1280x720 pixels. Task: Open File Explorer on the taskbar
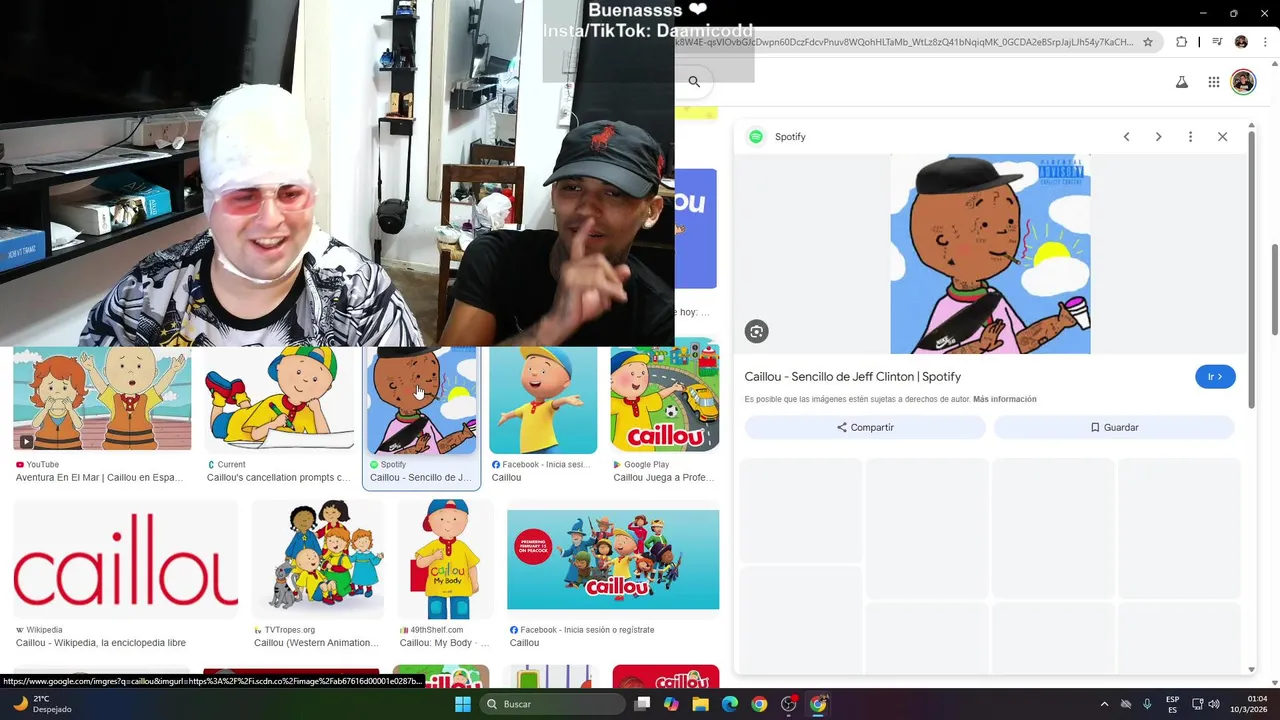pos(701,704)
